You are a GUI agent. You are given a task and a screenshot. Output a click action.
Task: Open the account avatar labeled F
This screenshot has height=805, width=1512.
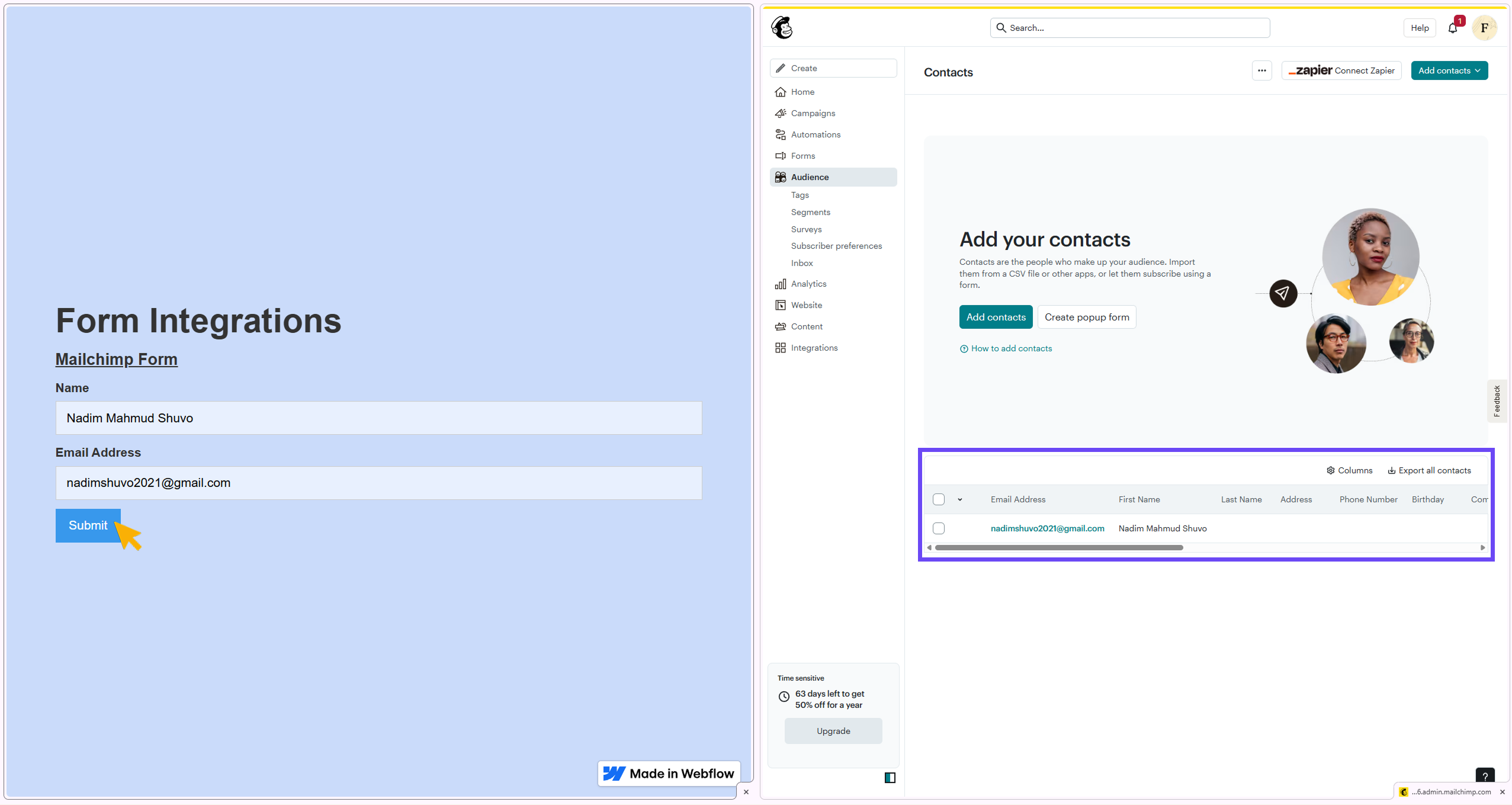(x=1484, y=28)
